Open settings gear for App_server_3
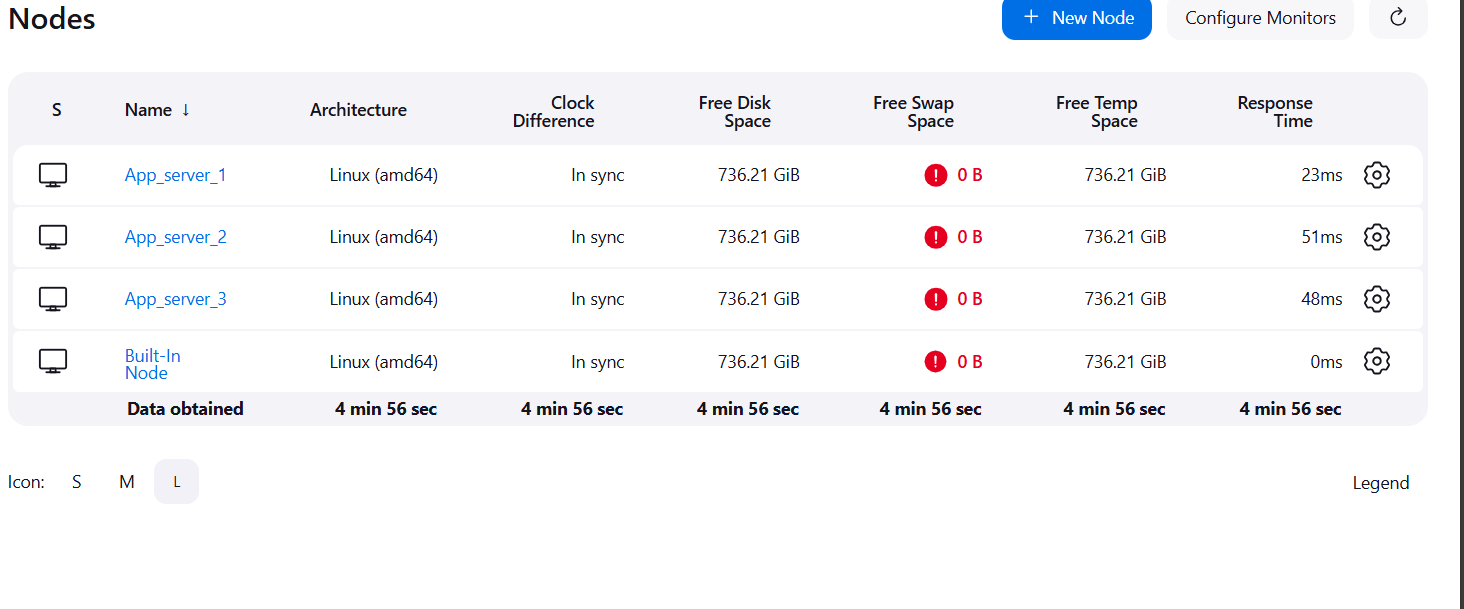Image resolution: width=1464 pixels, height=609 pixels. click(1377, 299)
